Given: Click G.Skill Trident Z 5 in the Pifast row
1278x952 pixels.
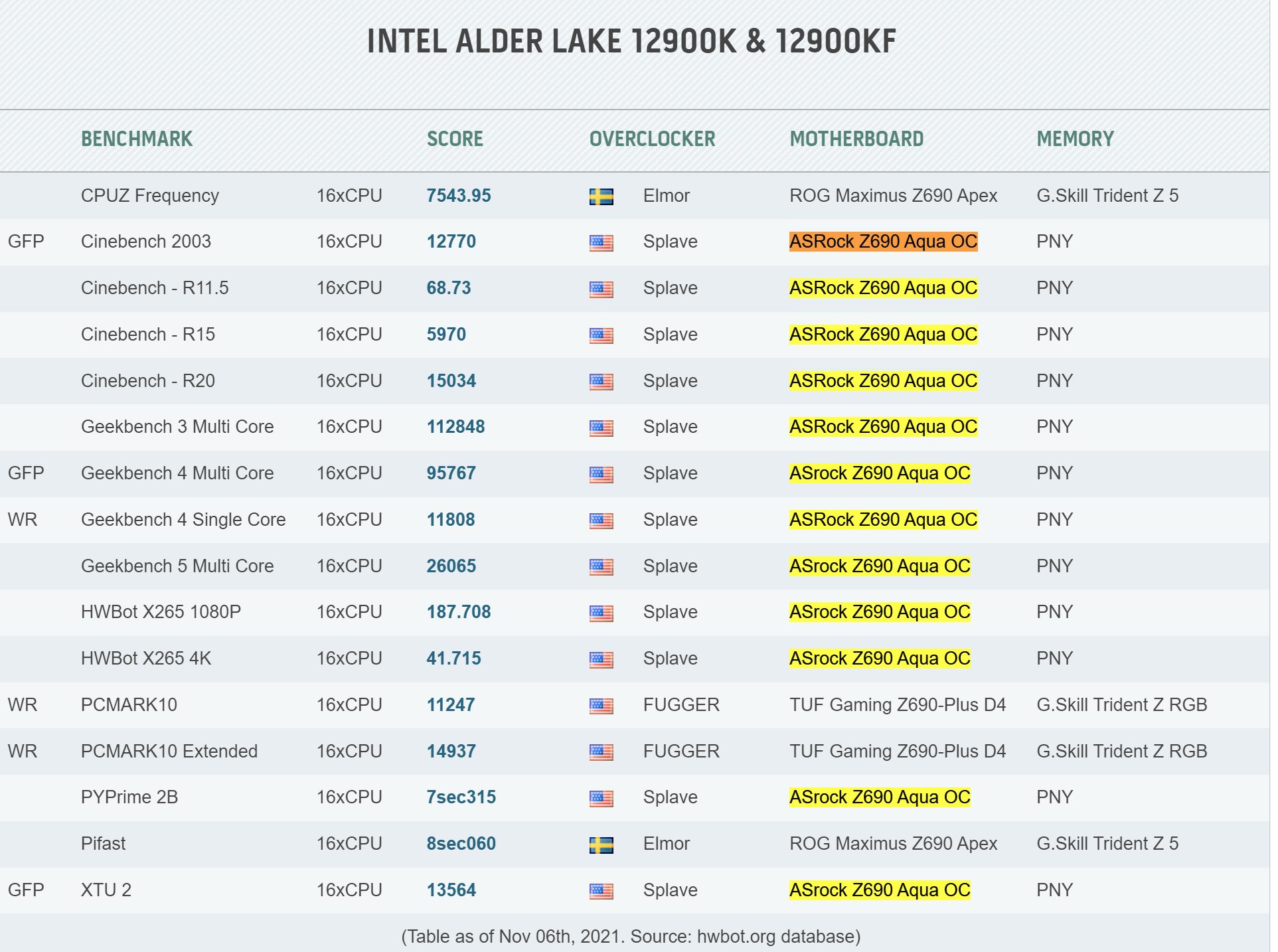Looking at the screenshot, I should click(1107, 844).
